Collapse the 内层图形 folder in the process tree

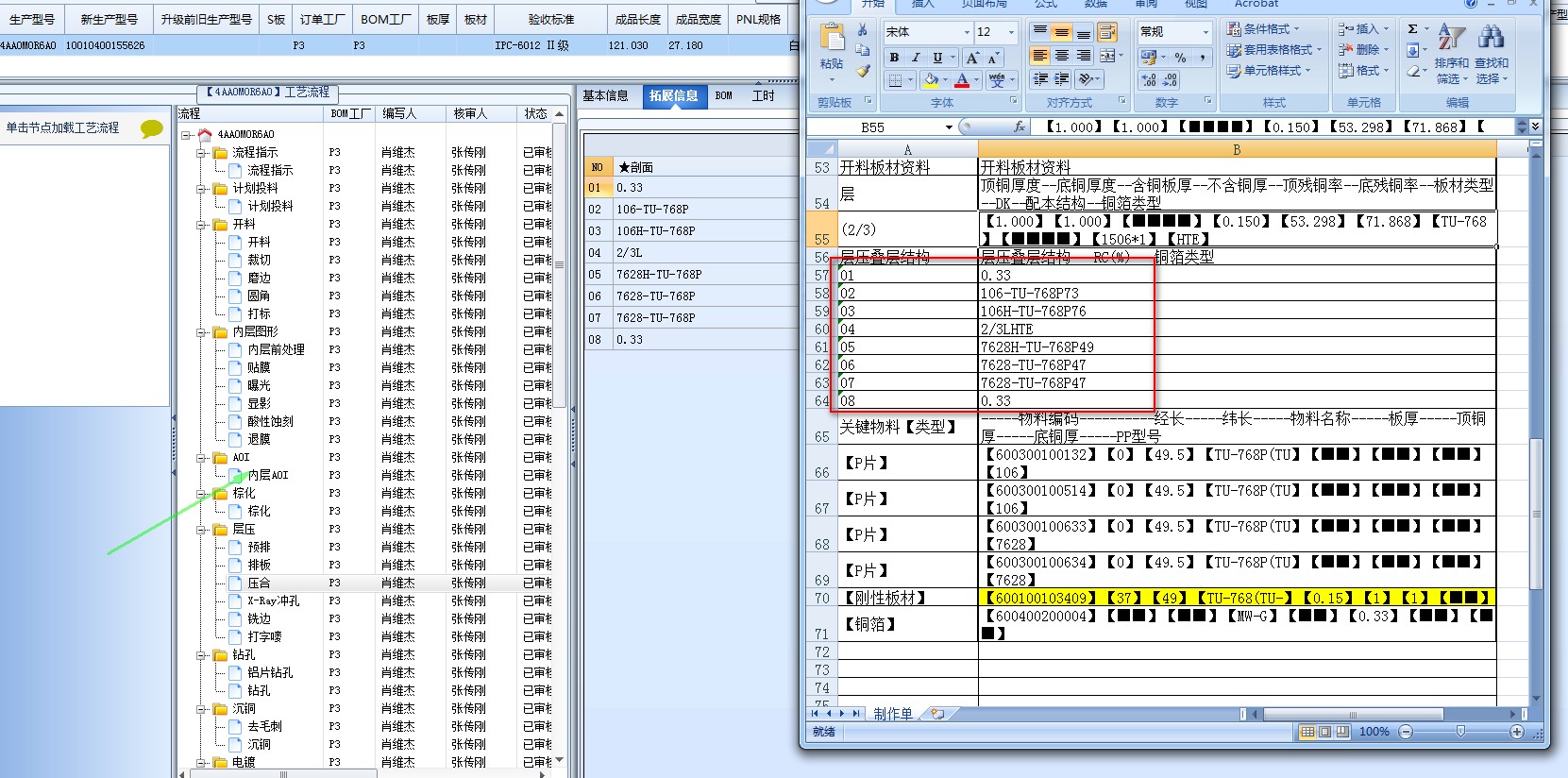point(201,332)
